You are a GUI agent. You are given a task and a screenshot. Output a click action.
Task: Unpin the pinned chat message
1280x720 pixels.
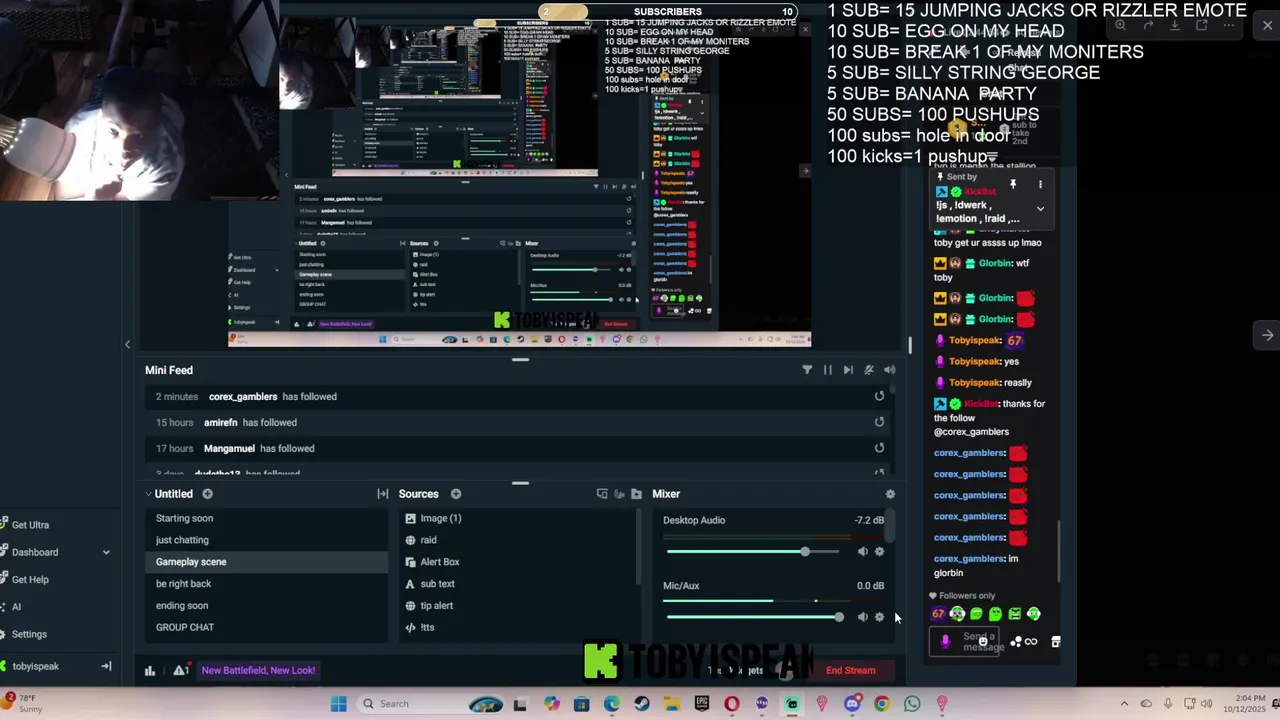[x=1013, y=185]
